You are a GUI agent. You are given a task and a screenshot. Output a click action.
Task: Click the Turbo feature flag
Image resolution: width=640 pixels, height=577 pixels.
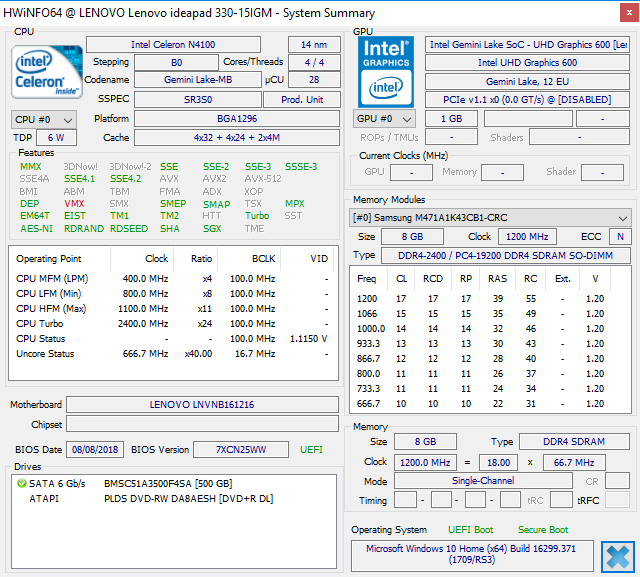[257, 215]
